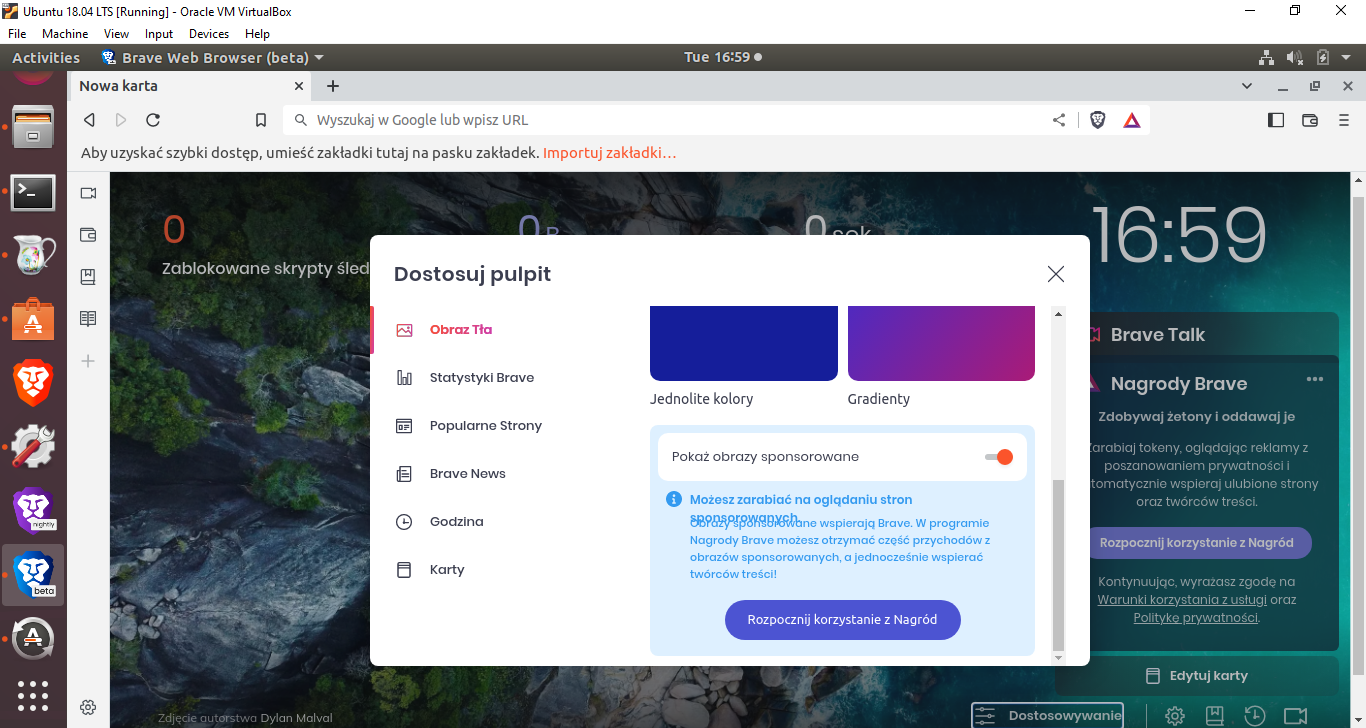Open Nagrody Brave three-dot menu
Viewport: 1366px width, 728px height.
tap(1315, 379)
